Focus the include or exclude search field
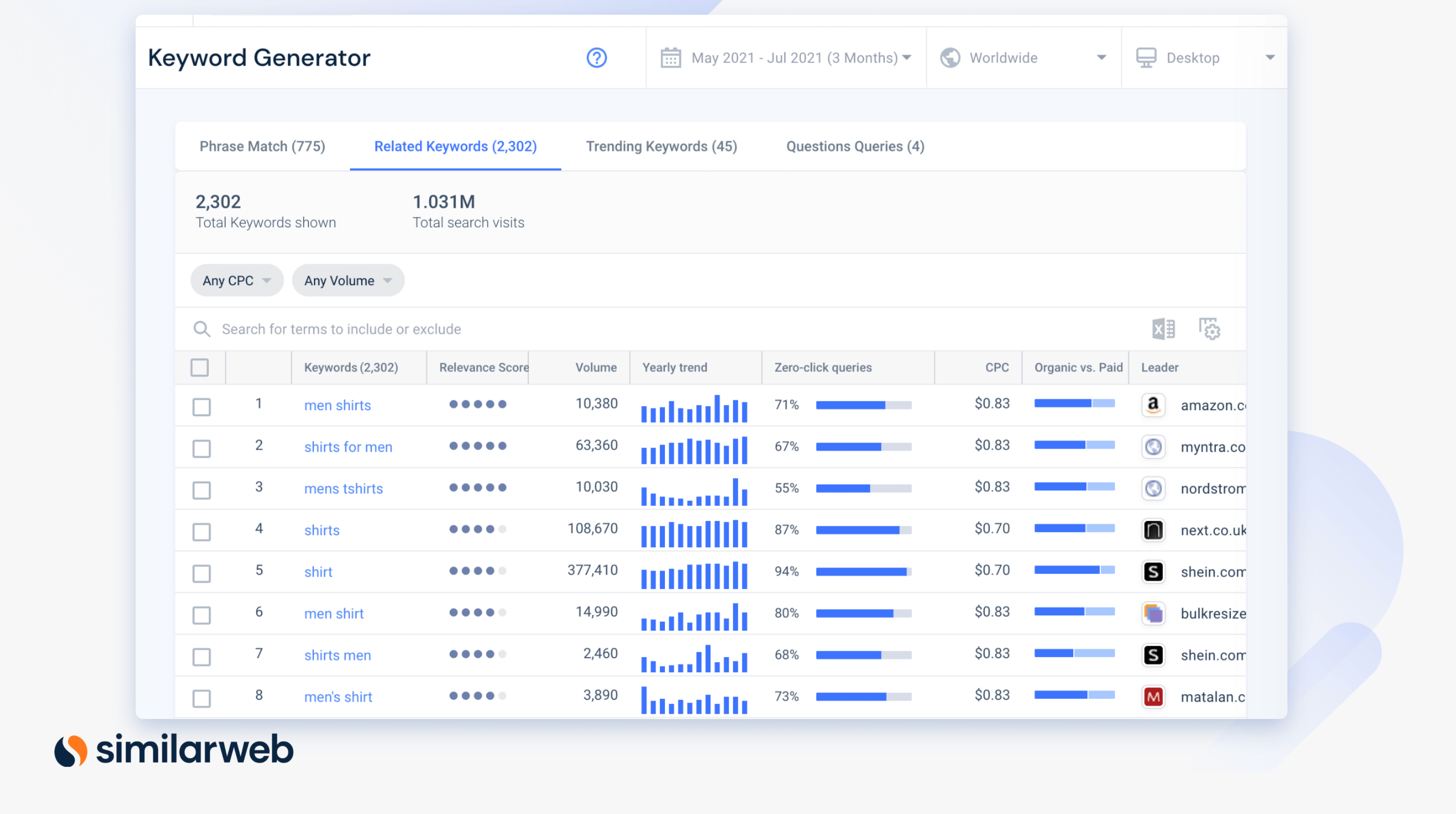 [667, 329]
